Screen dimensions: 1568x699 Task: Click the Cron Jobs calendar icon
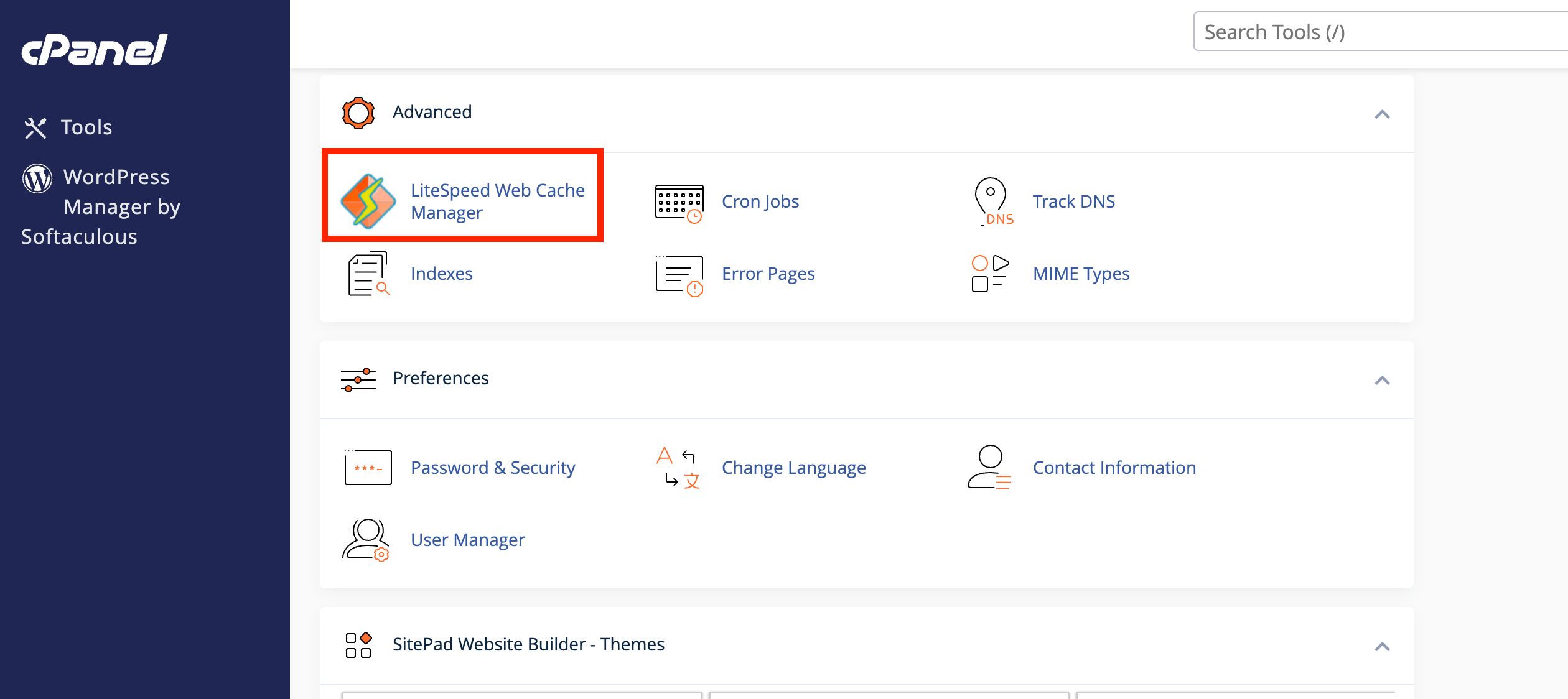pyautogui.click(x=679, y=203)
